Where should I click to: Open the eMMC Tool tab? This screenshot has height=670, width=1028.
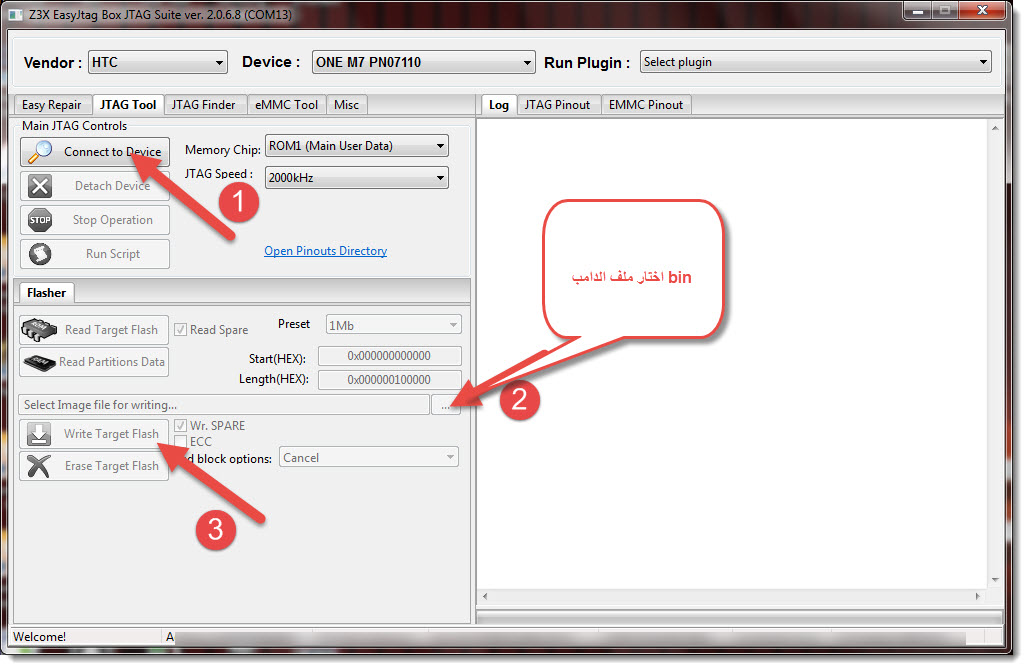[x=287, y=105]
